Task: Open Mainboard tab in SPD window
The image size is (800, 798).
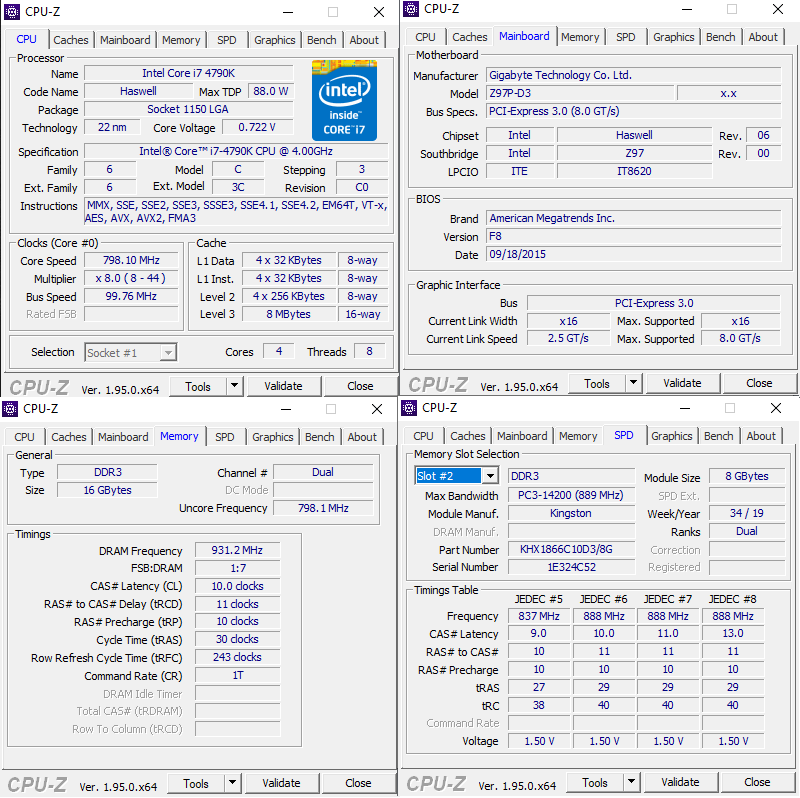Action: click(x=522, y=436)
